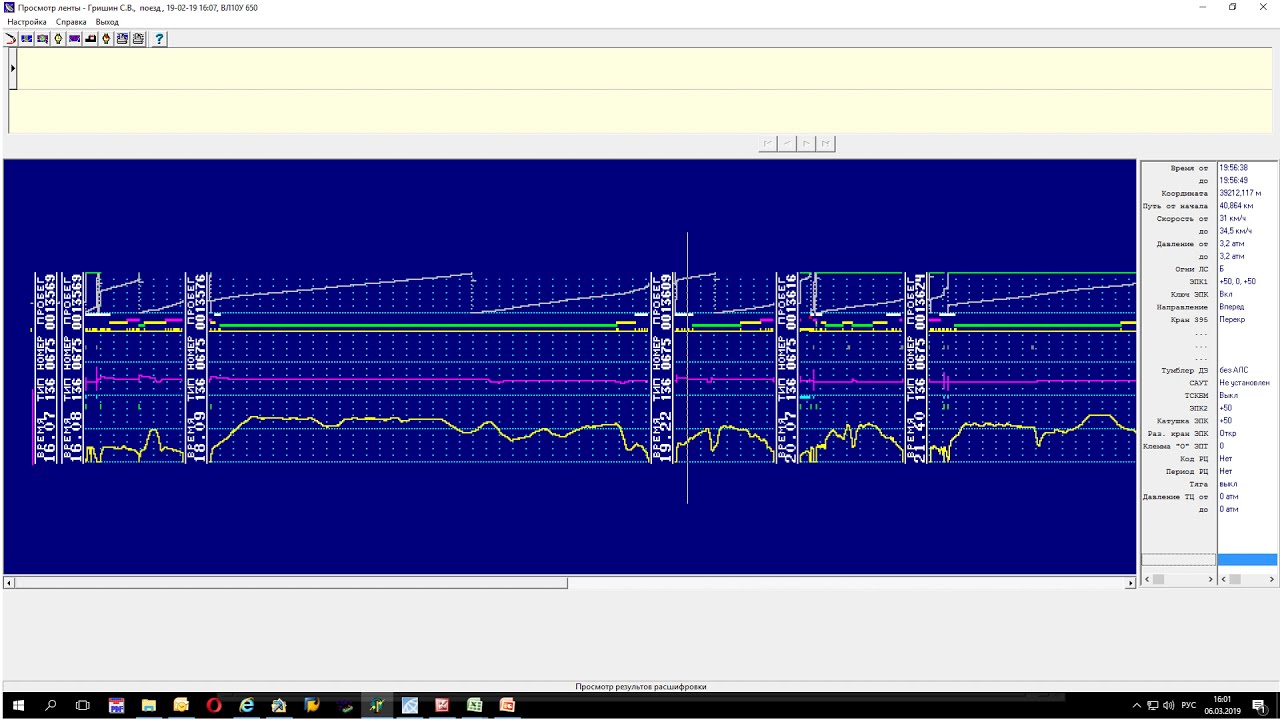Click the 'Не установлен' value for САУТ
The image size is (1280, 720).
click(1244, 383)
